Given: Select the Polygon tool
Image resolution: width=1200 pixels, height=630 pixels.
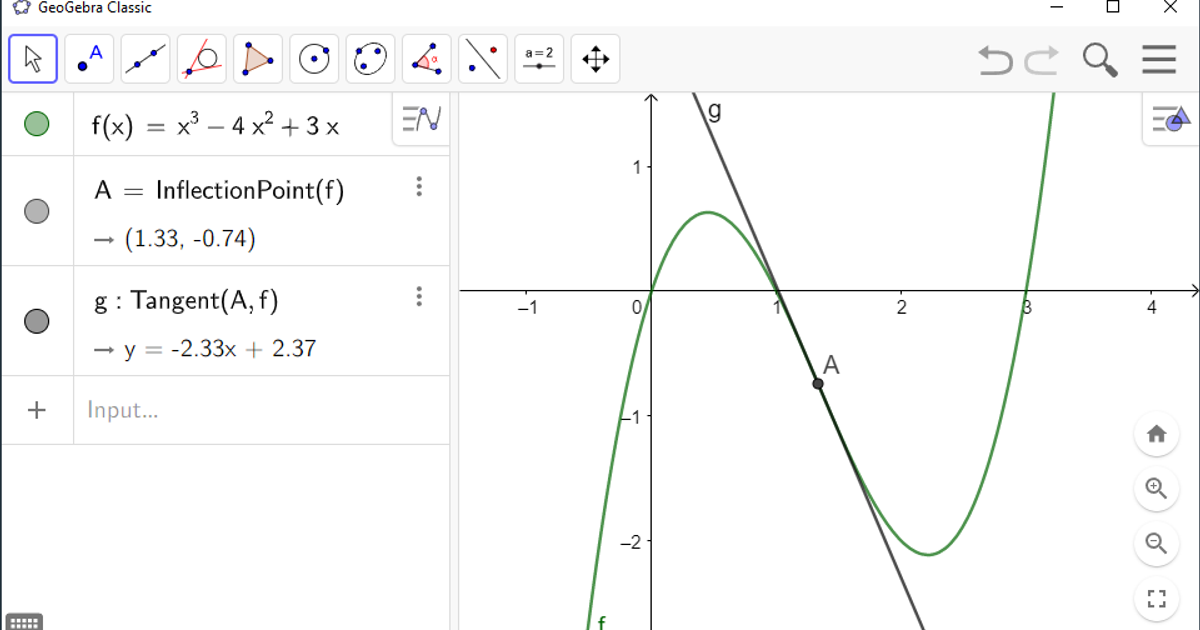Looking at the screenshot, I should [x=257, y=58].
